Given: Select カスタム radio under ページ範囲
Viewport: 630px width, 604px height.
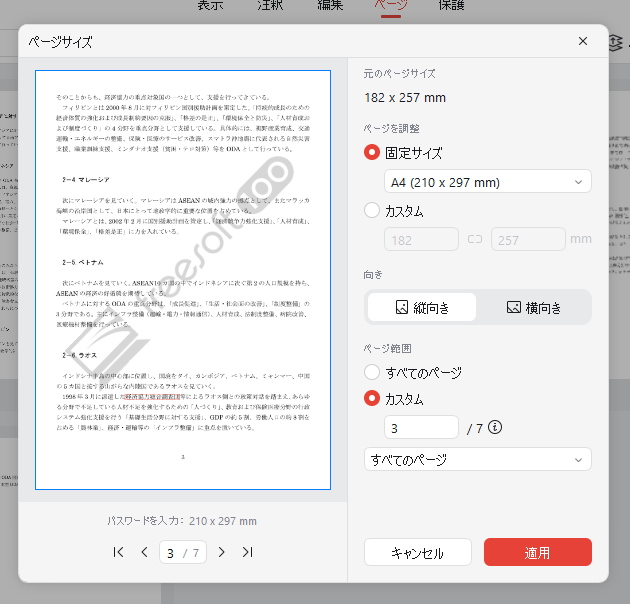Looking at the screenshot, I should (373, 398).
